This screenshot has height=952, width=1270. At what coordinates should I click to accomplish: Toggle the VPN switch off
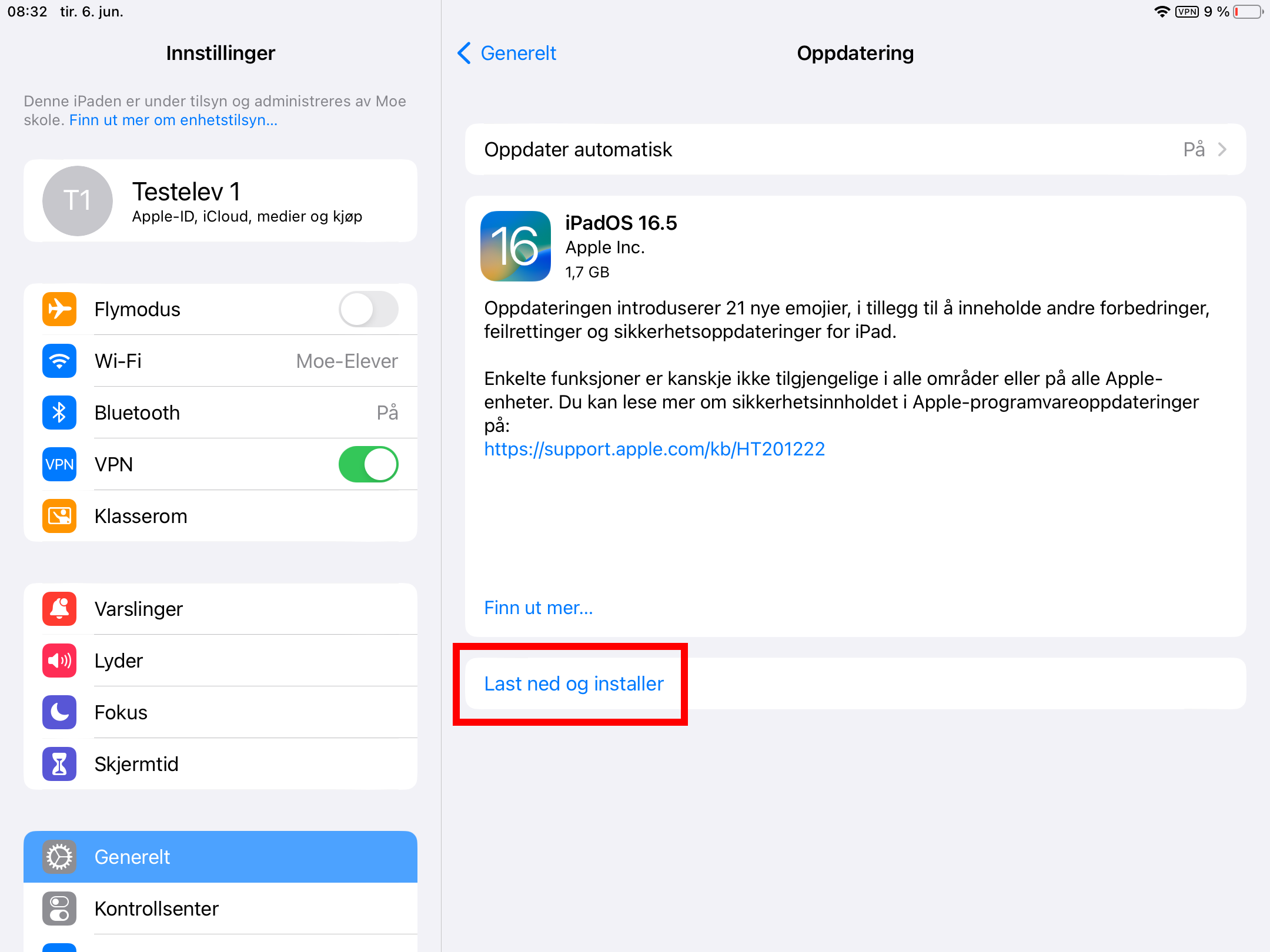(x=370, y=464)
